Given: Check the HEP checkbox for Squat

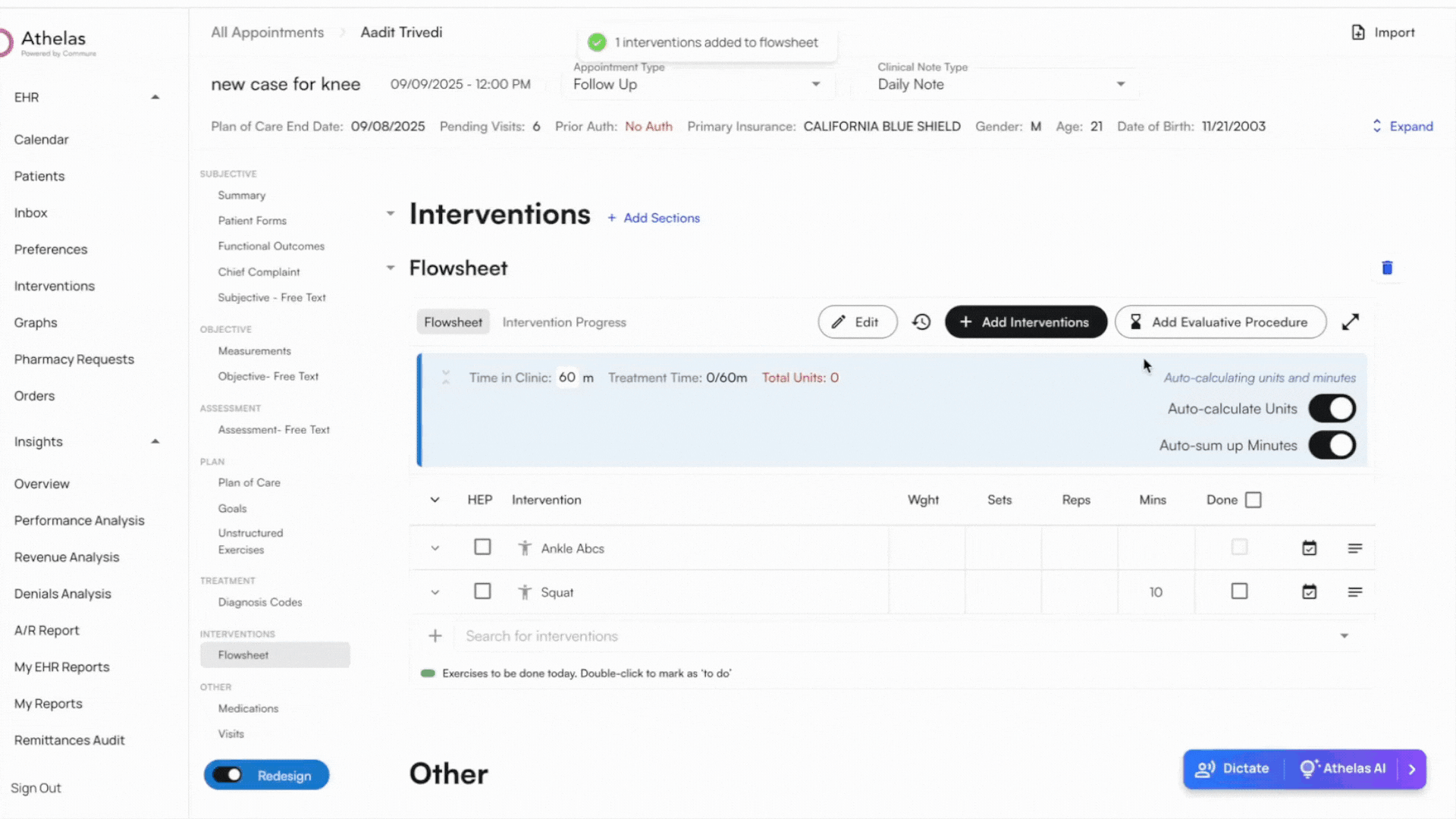Looking at the screenshot, I should pyautogui.click(x=482, y=591).
